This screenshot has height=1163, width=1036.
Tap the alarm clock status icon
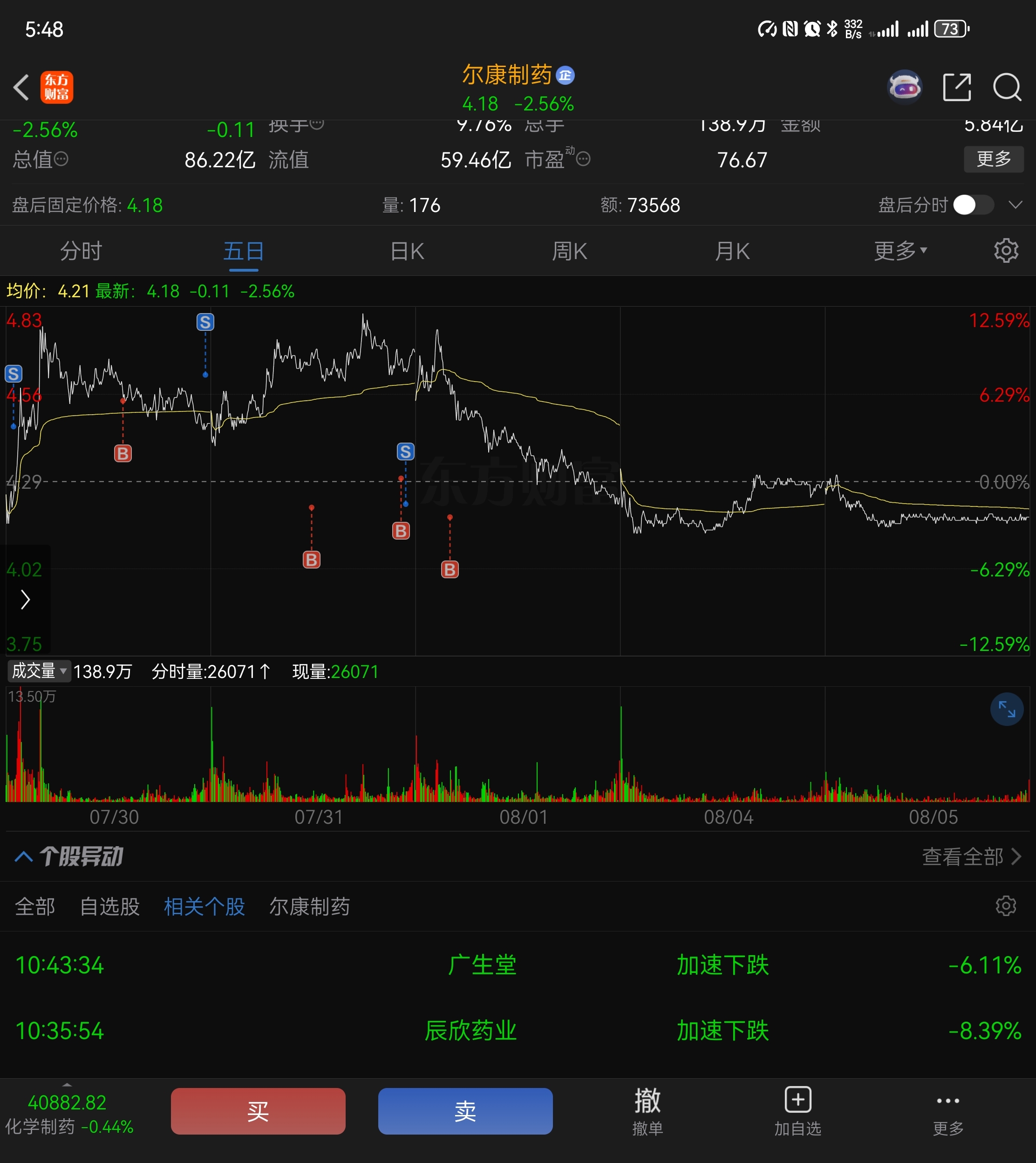click(x=812, y=28)
